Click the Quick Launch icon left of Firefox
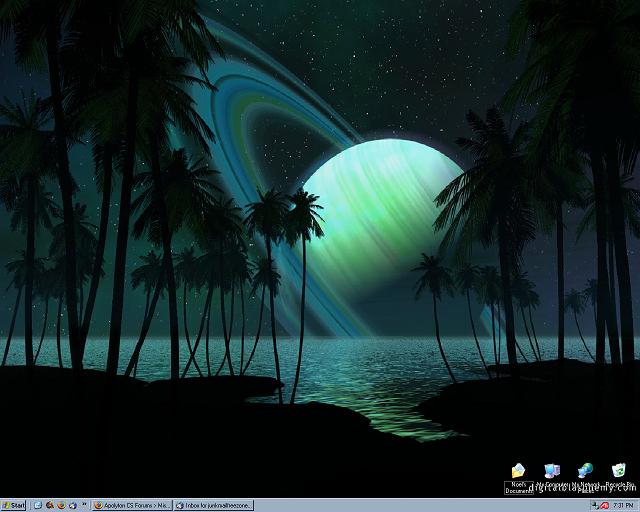This screenshot has height=512, width=640. [x=48, y=506]
